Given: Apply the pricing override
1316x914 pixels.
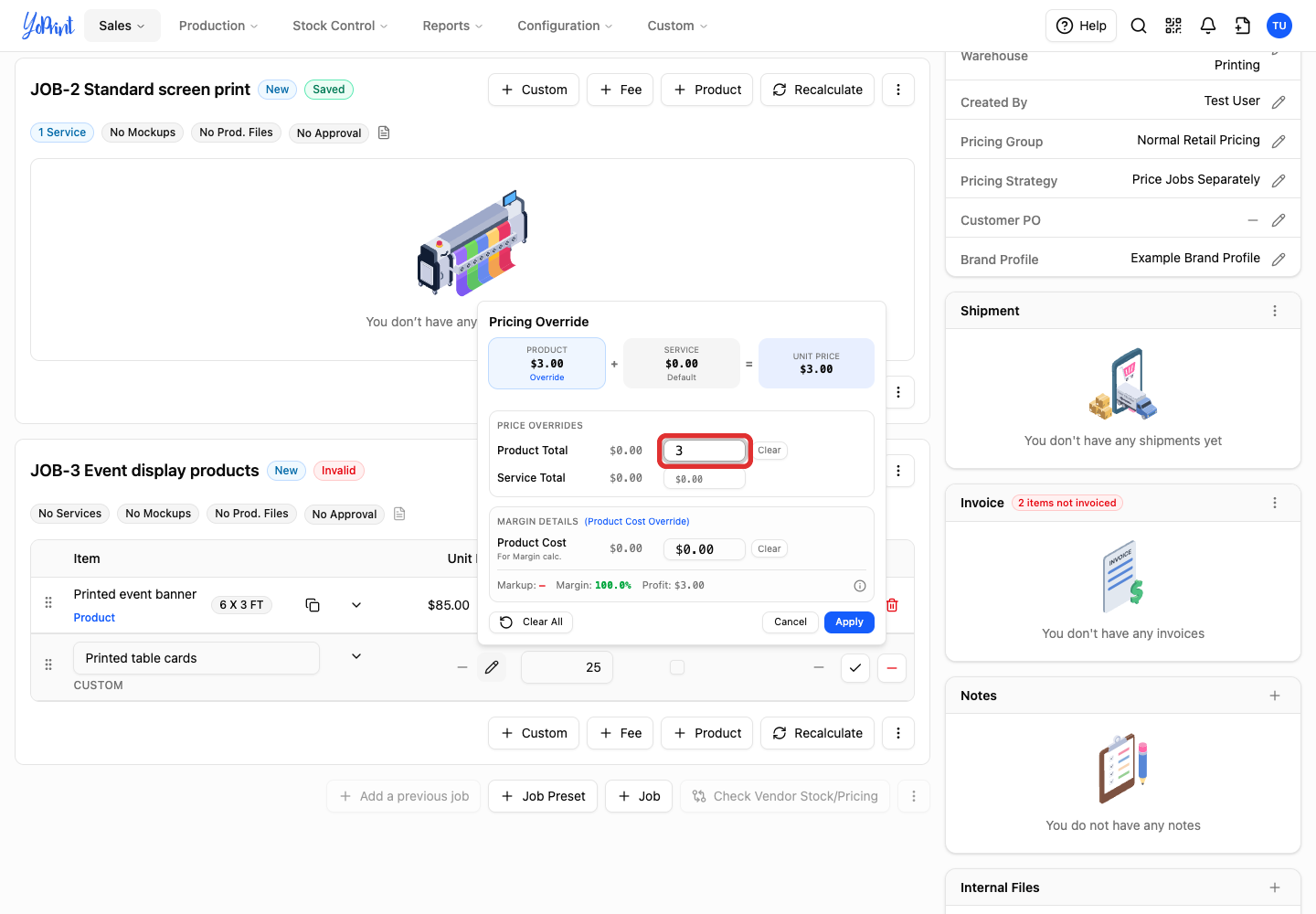Looking at the screenshot, I should click(x=849, y=622).
